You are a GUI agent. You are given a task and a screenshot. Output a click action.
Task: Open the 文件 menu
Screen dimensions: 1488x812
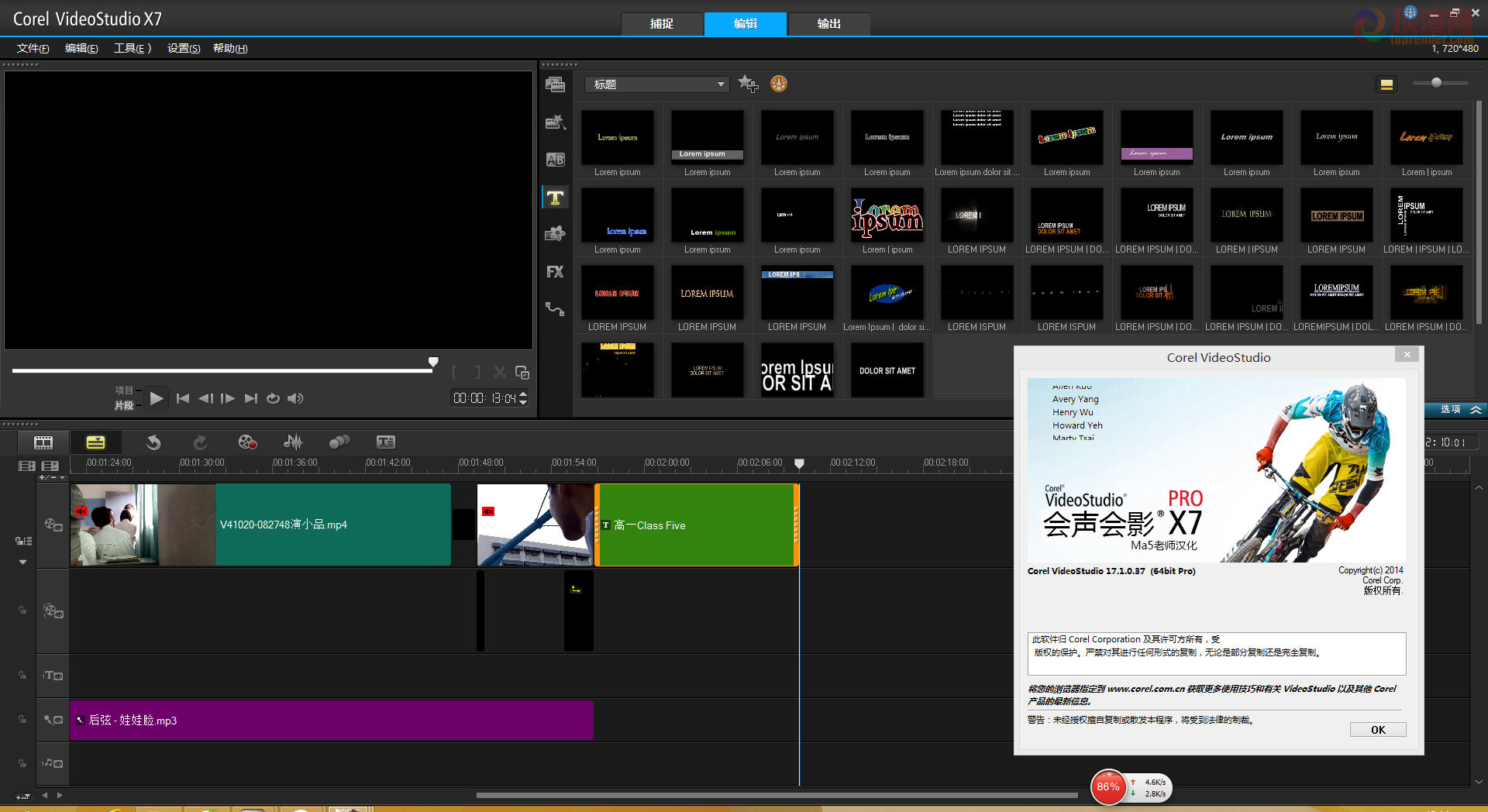coord(33,48)
